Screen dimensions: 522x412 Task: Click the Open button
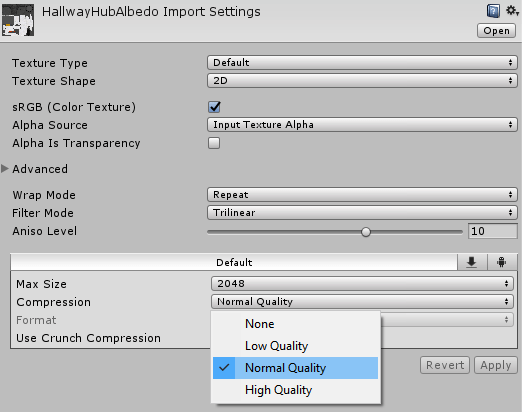point(496,31)
